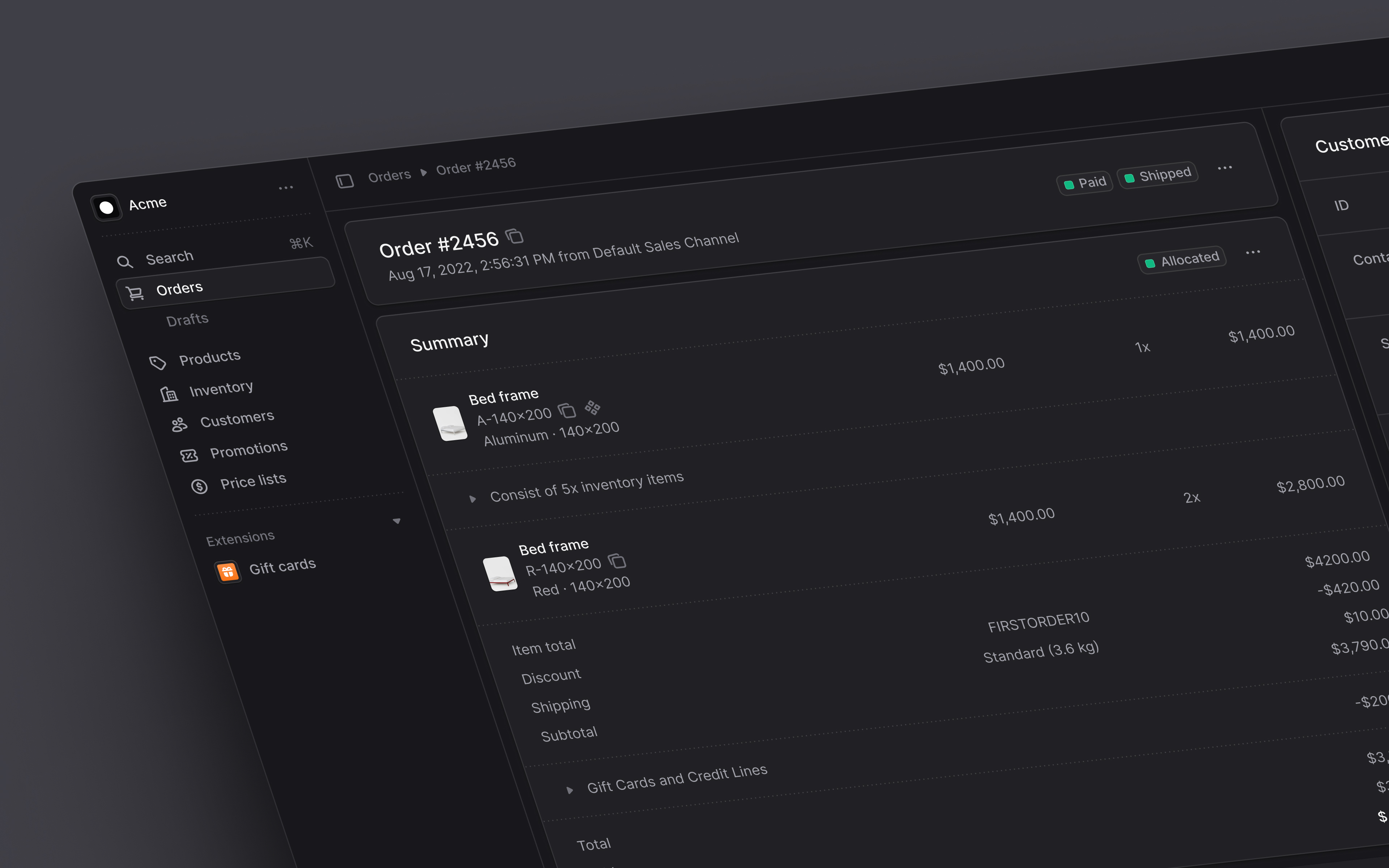Open the order header actions menu
This screenshot has width=1389, height=868.
[1225, 167]
